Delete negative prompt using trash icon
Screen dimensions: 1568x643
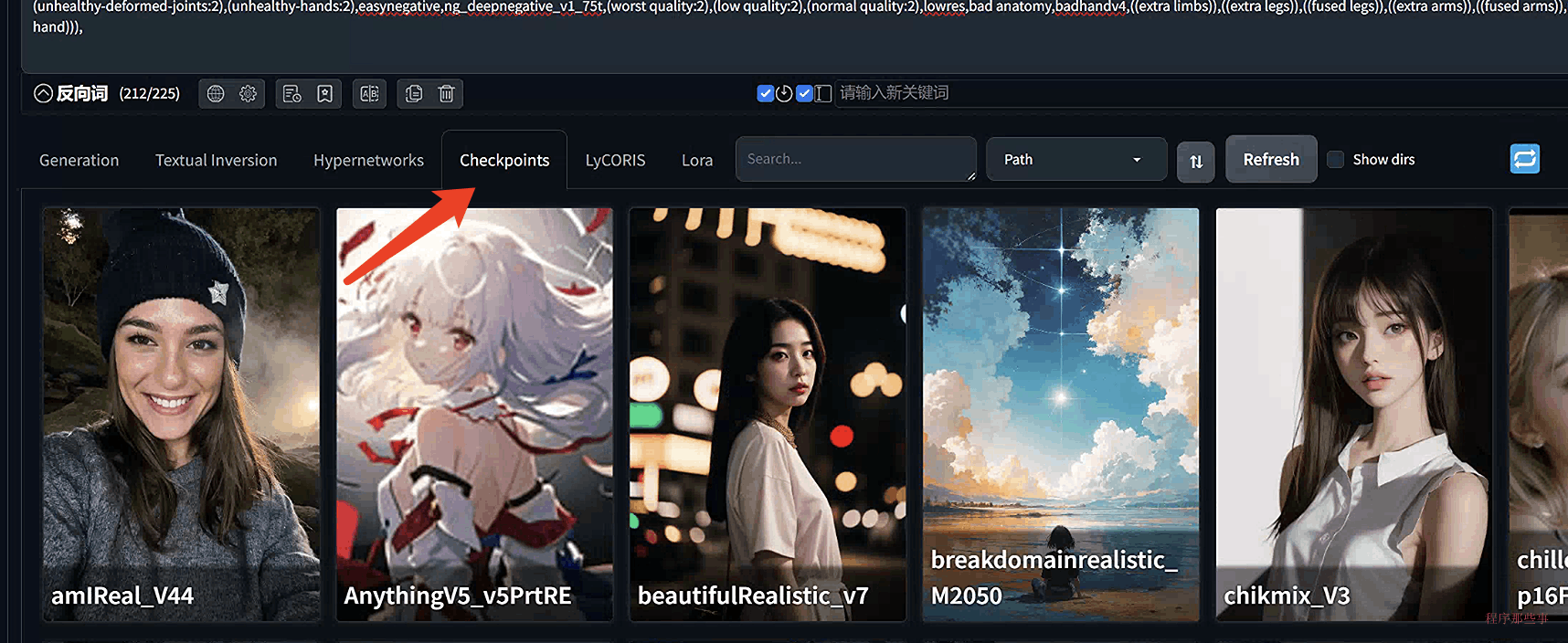[446, 94]
